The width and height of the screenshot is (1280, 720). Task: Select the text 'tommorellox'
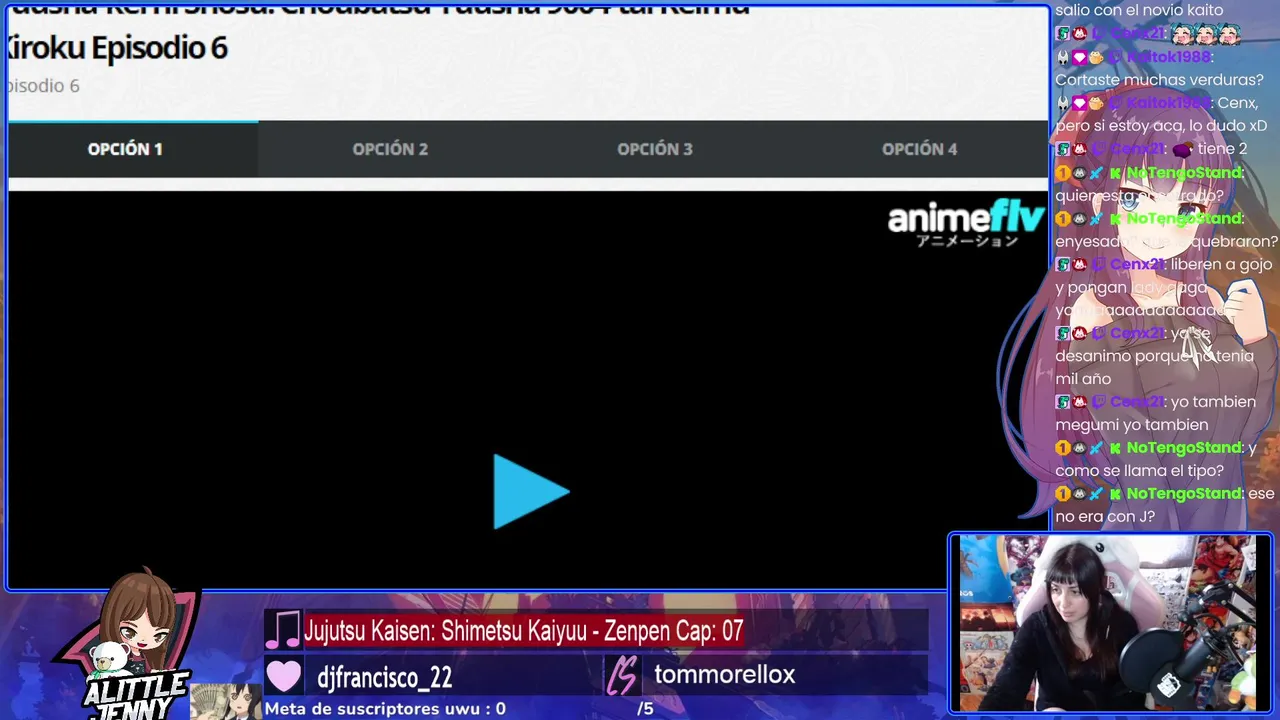click(x=725, y=675)
